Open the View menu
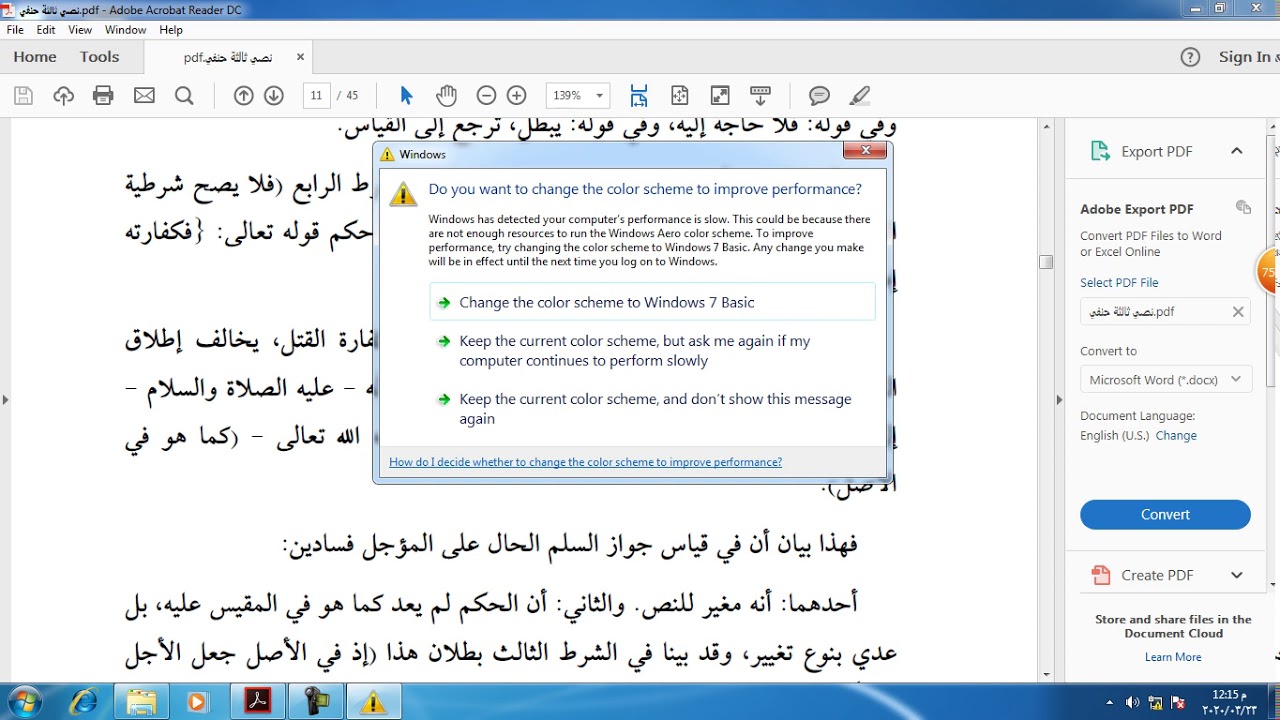1280x720 pixels. tap(80, 30)
